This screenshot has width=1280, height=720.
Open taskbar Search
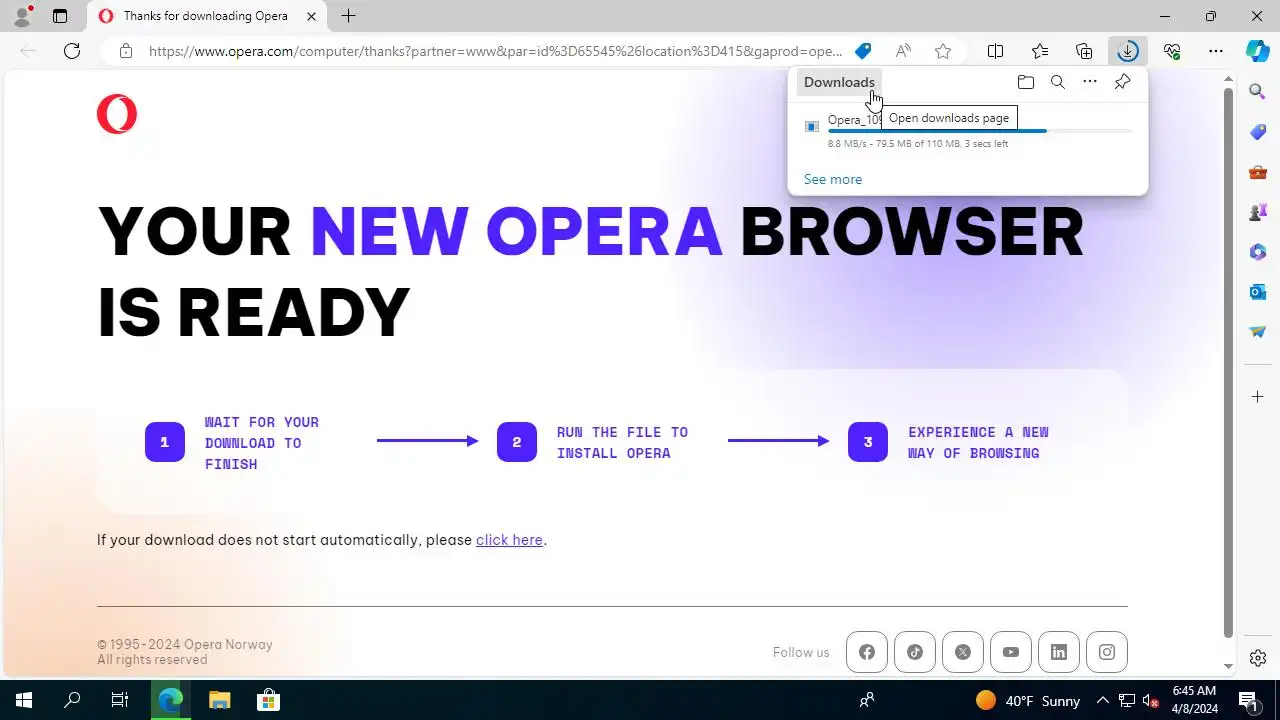(x=72, y=700)
